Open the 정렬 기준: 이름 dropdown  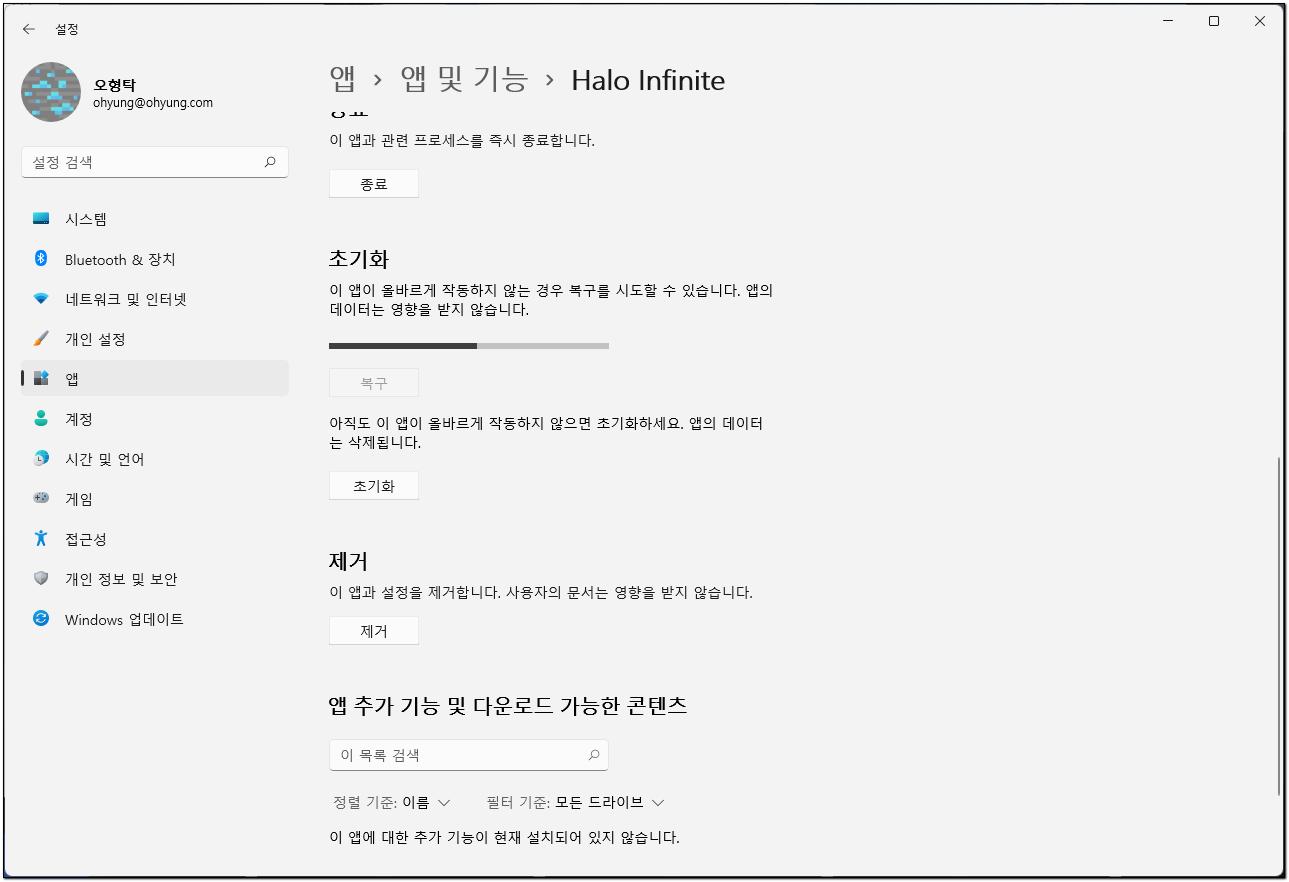[x=392, y=802]
